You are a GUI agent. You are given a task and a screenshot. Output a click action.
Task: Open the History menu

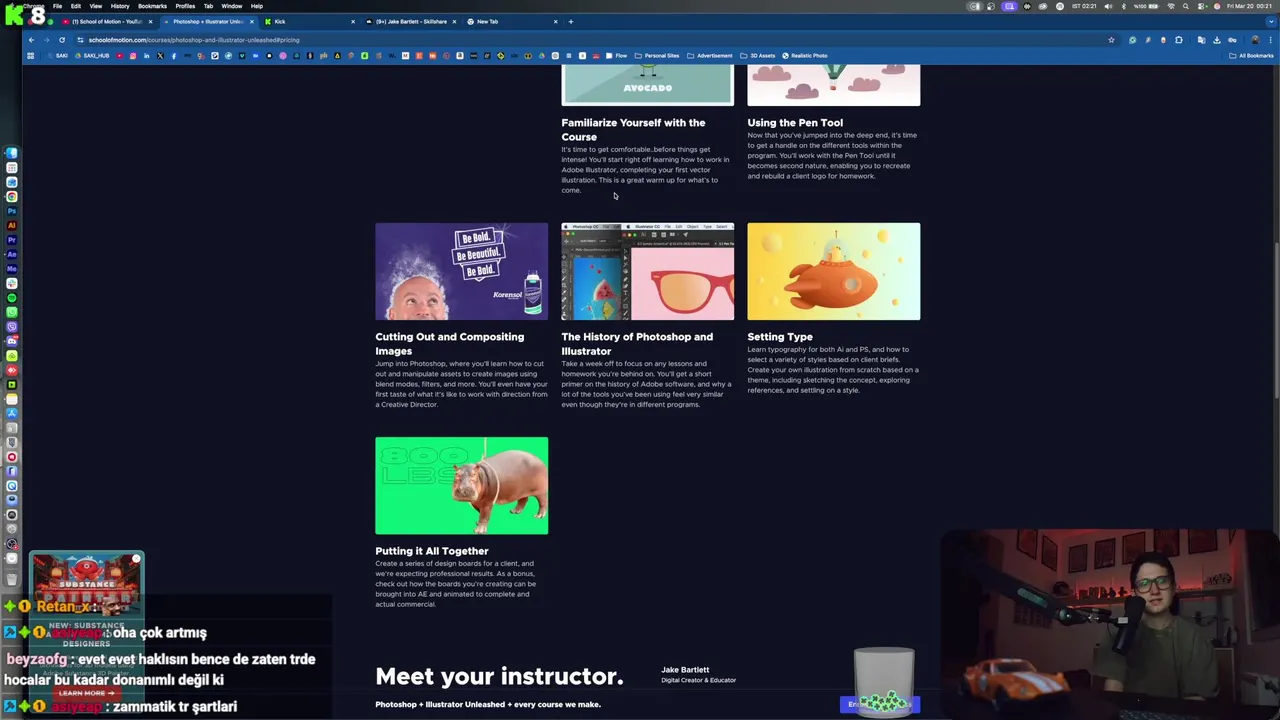point(119,6)
